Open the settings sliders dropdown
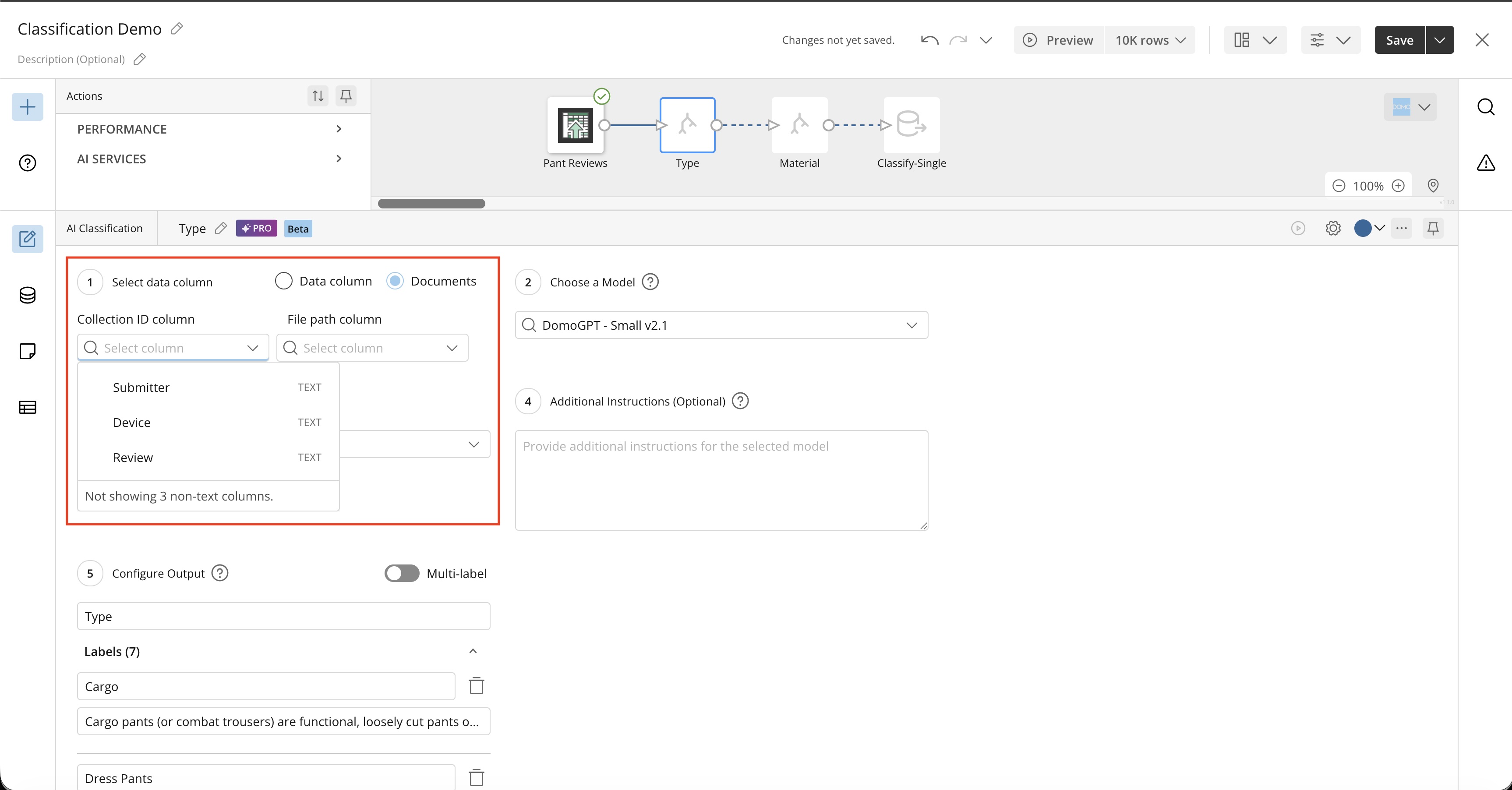 (1331, 40)
